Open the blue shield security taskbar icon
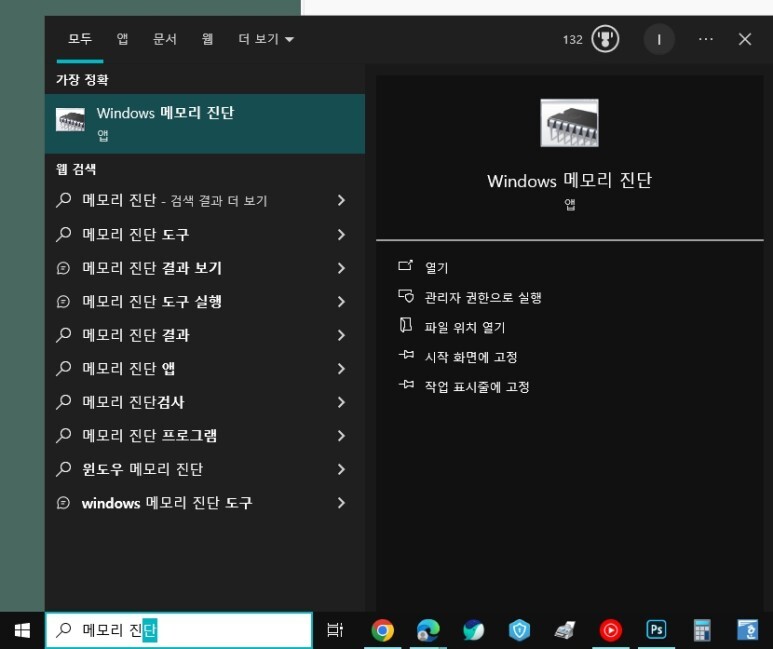Image resolution: width=773 pixels, height=649 pixels. (x=519, y=630)
